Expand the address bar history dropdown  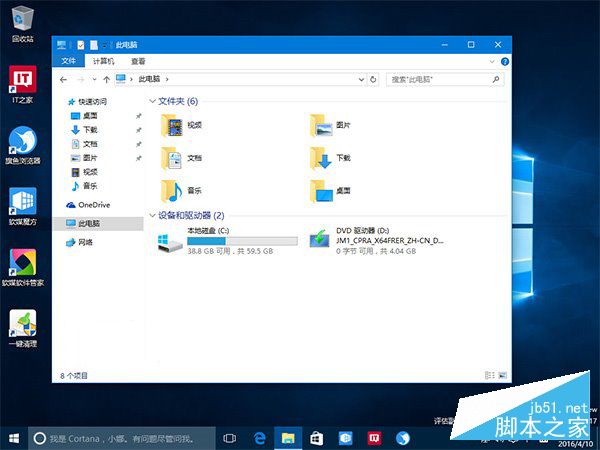point(361,80)
